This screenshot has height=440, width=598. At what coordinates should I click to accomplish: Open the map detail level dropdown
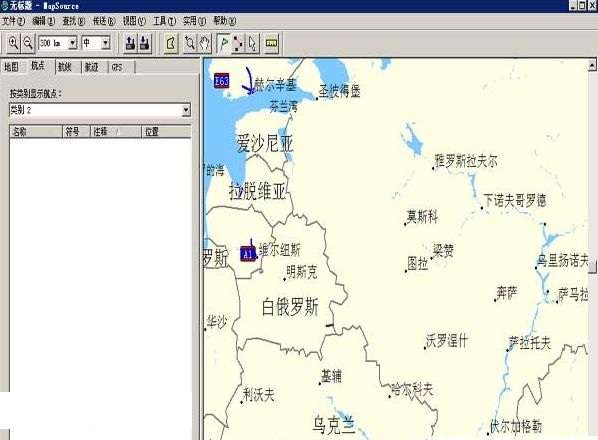point(106,43)
